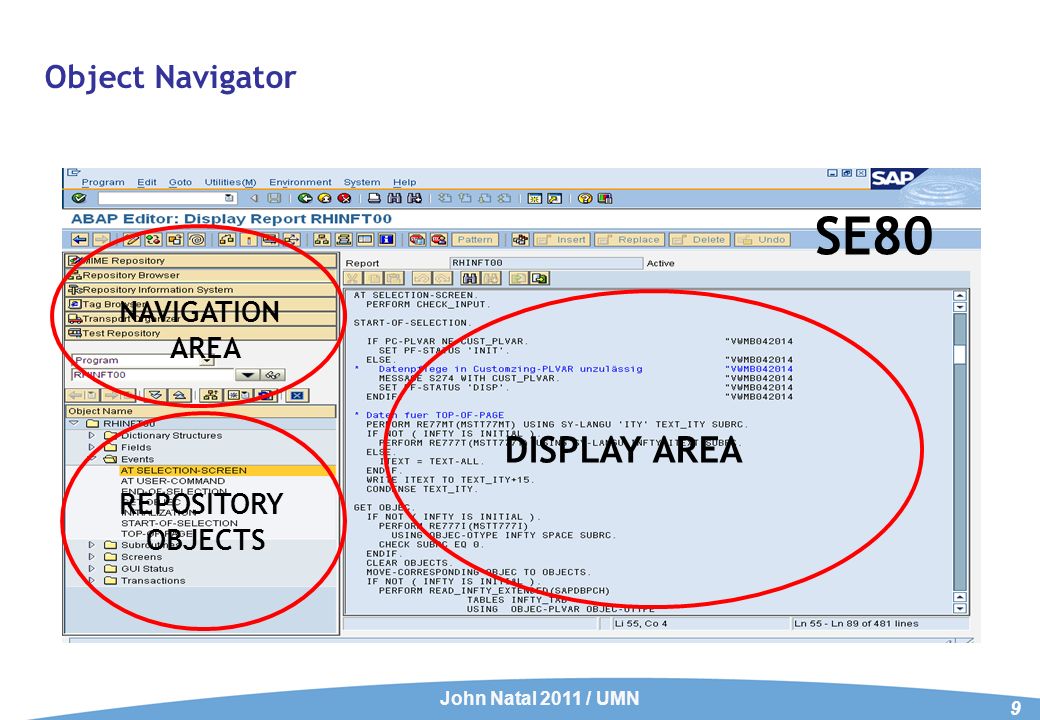Click the Expand All Nodes icon in navigation toolbar

(155, 395)
